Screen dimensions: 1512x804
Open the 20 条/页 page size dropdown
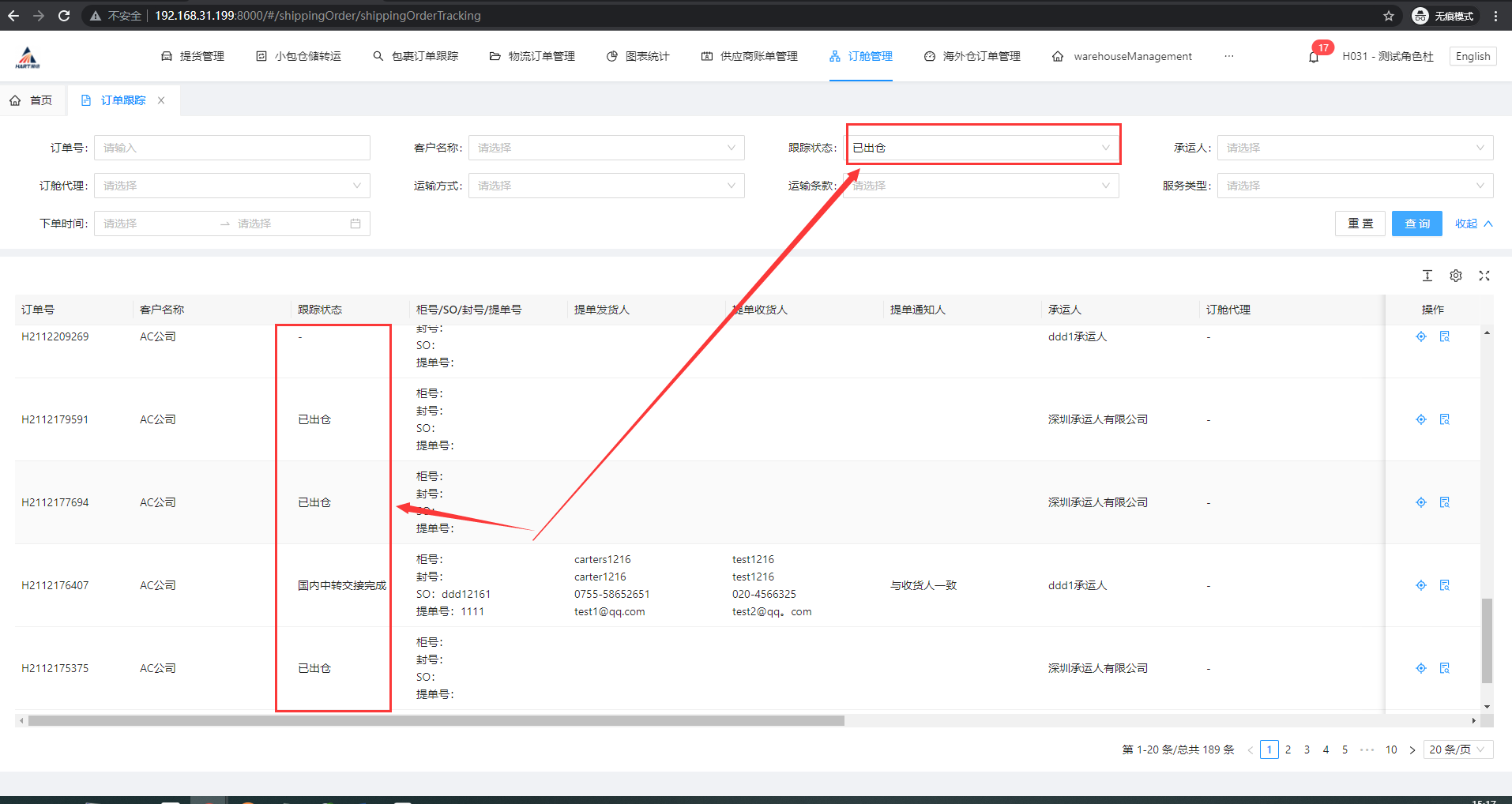(1457, 750)
